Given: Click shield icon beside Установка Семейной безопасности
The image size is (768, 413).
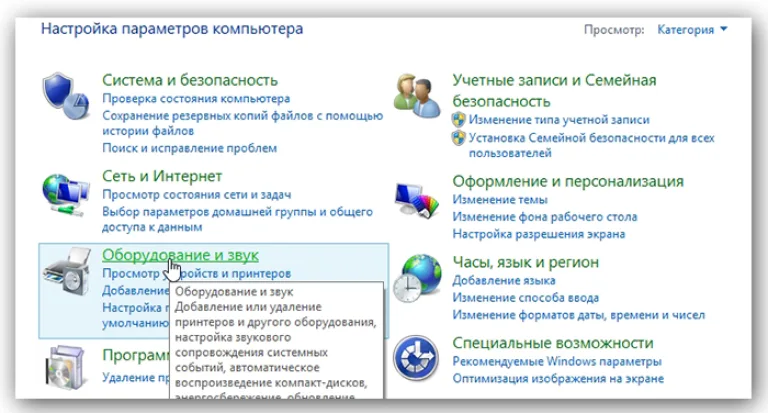Looking at the screenshot, I should tap(458, 138).
